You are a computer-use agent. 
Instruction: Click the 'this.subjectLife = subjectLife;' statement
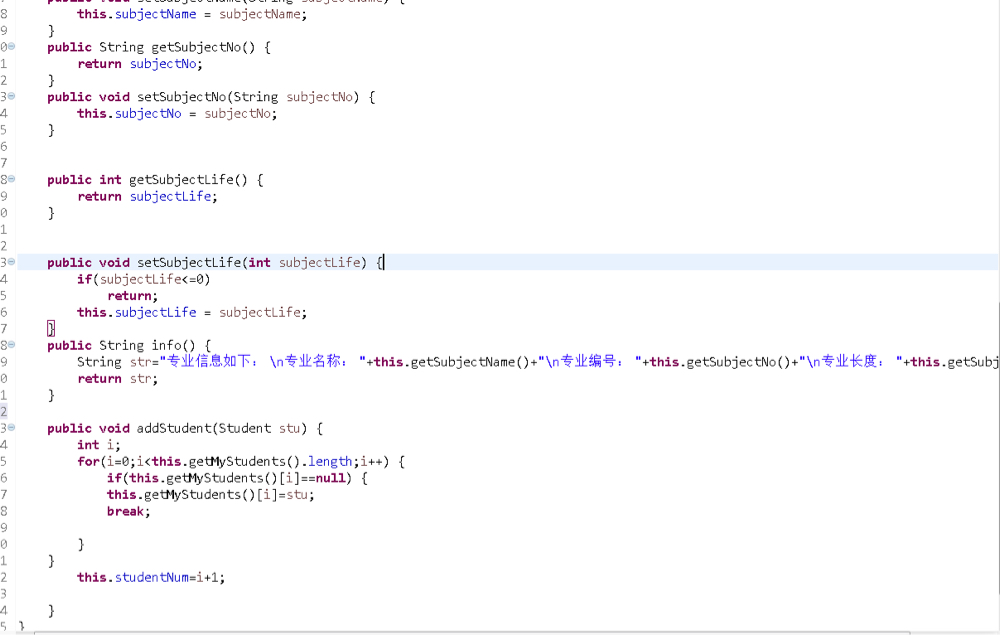point(192,312)
